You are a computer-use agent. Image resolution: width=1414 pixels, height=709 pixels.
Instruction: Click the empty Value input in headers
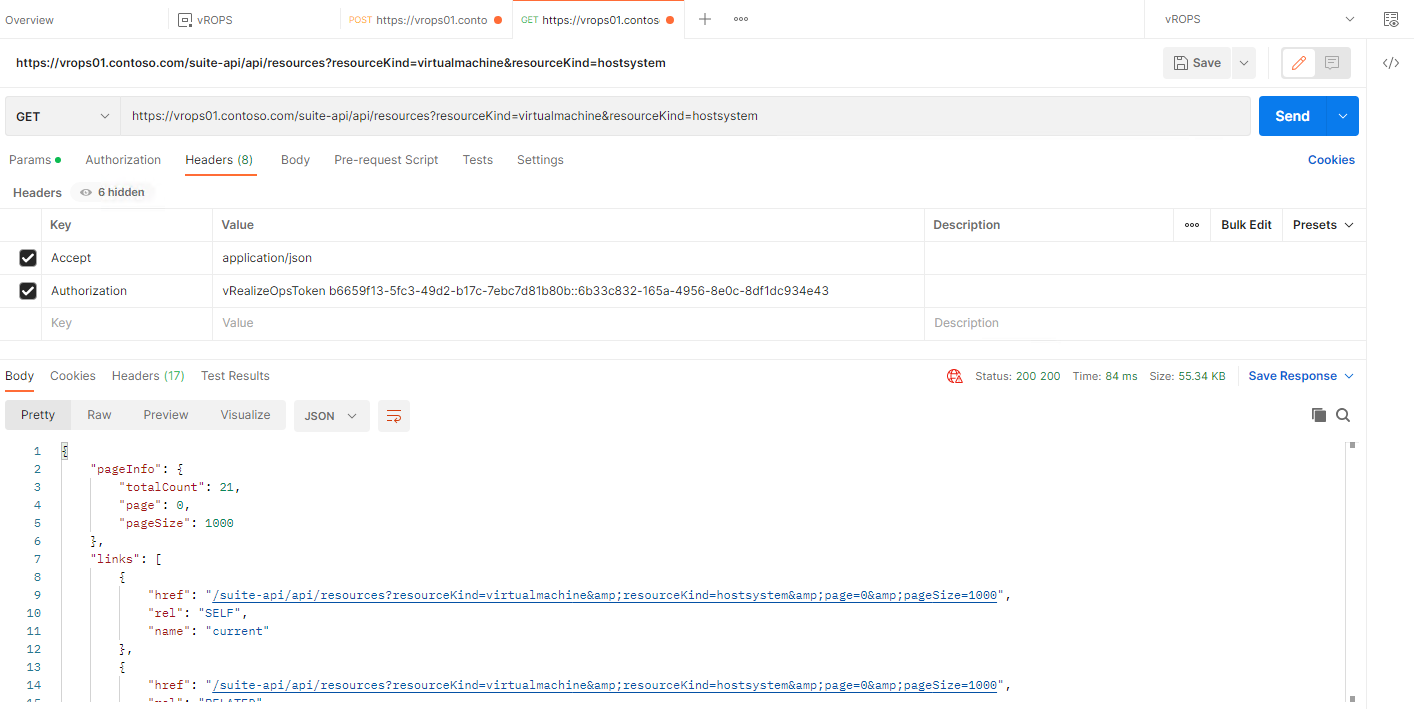click(x=568, y=323)
